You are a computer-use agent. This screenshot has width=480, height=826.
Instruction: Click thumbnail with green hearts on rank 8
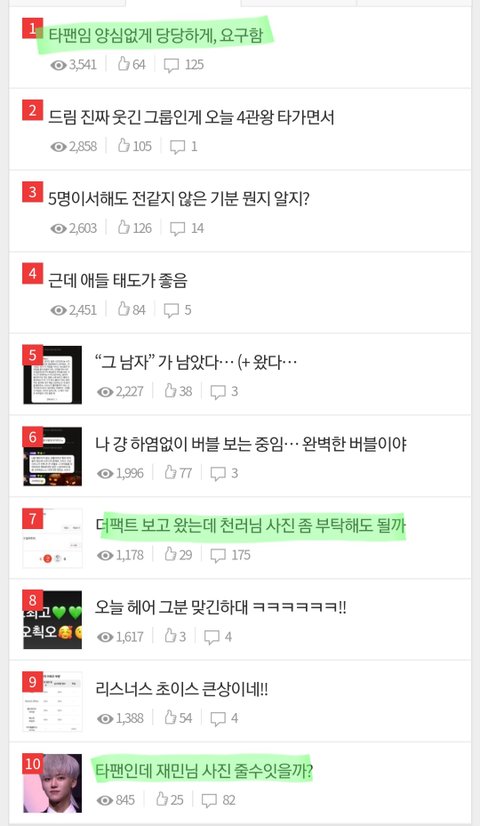[53, 620]
